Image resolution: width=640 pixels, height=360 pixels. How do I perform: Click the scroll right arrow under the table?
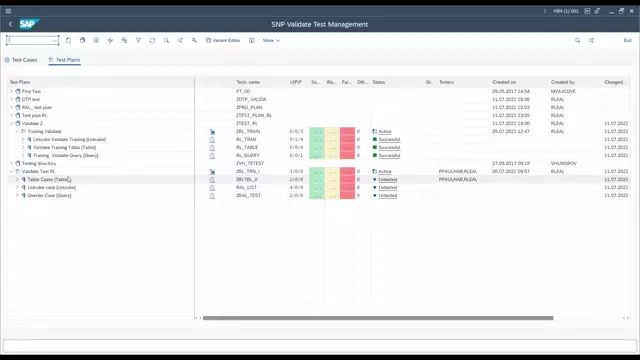point(627,318)
